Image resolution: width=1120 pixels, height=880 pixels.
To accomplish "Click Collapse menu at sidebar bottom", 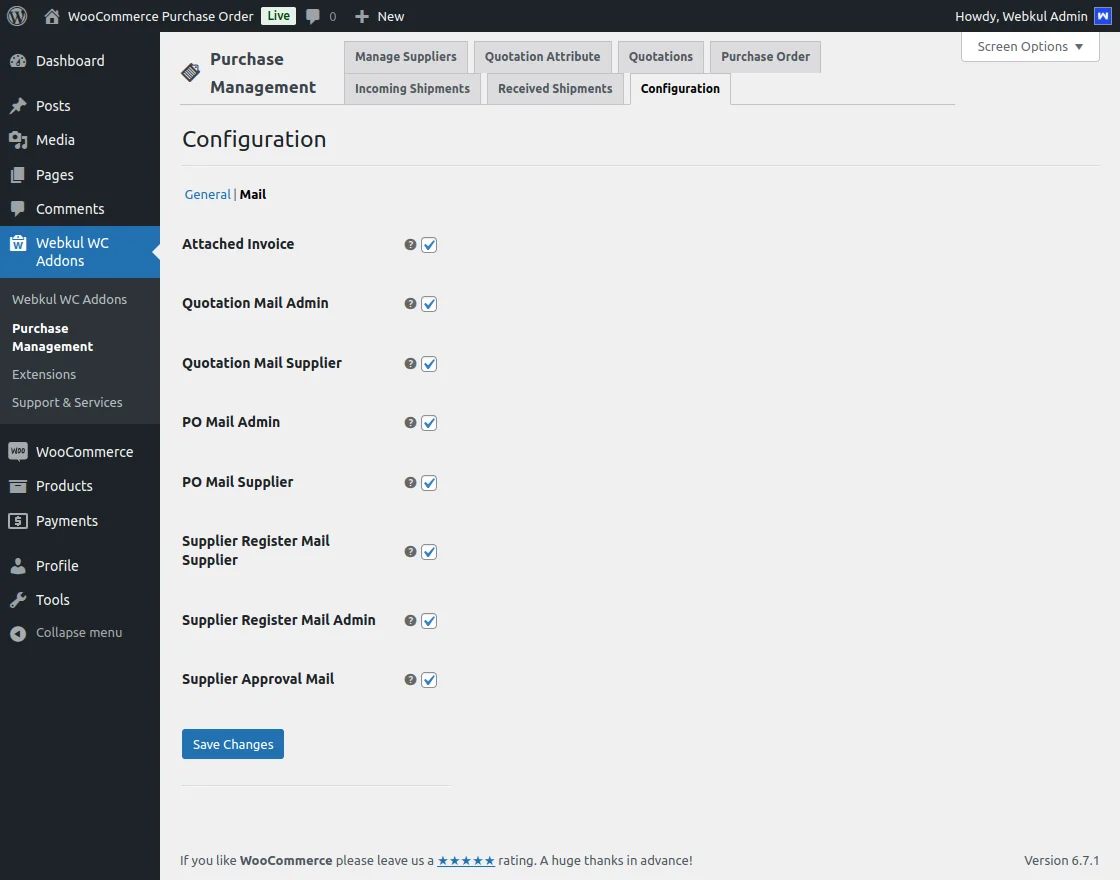I will coord(67,632).
